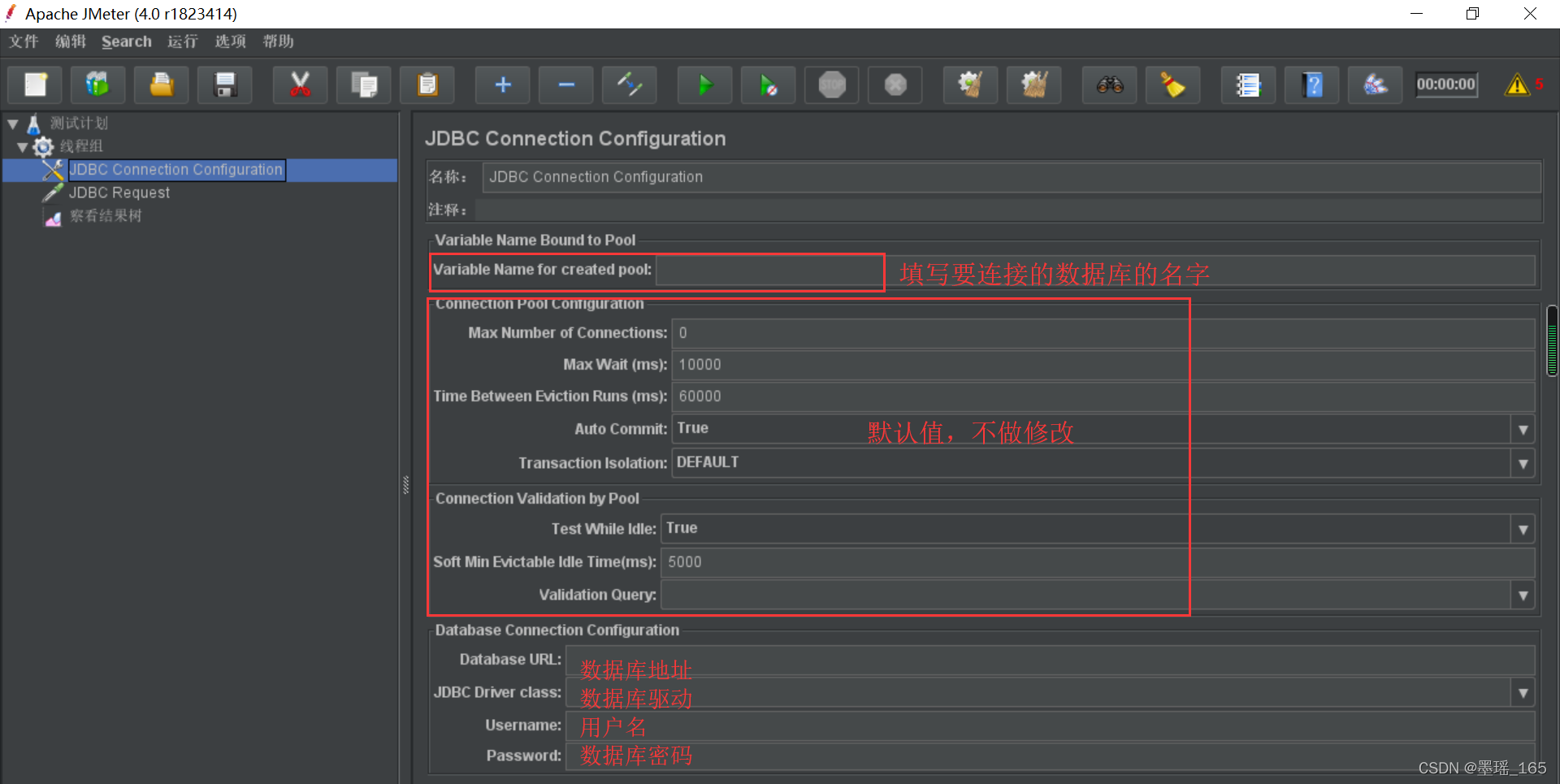Click the Toggle enable/disable icon
Viewport: 1560px width, 784px height.
630,84
